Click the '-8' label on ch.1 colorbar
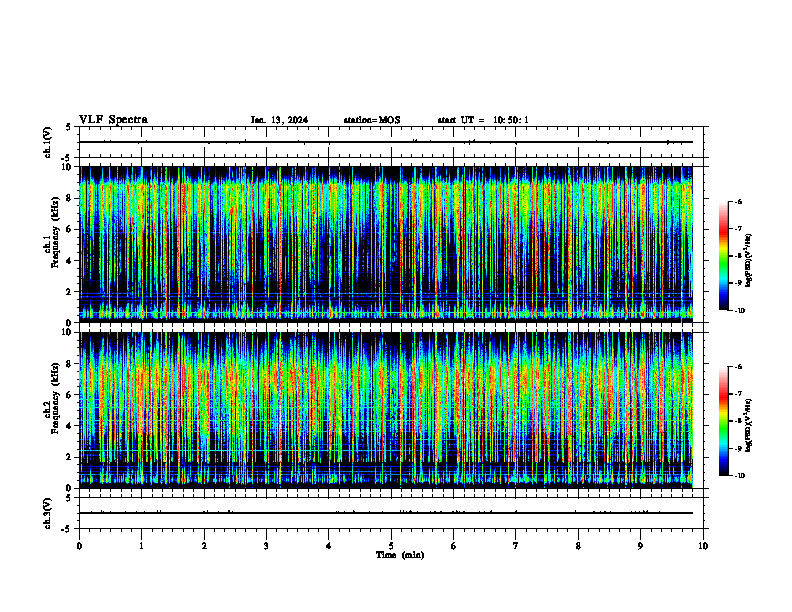The image size is (792, 612). click(x=739, y=256)
